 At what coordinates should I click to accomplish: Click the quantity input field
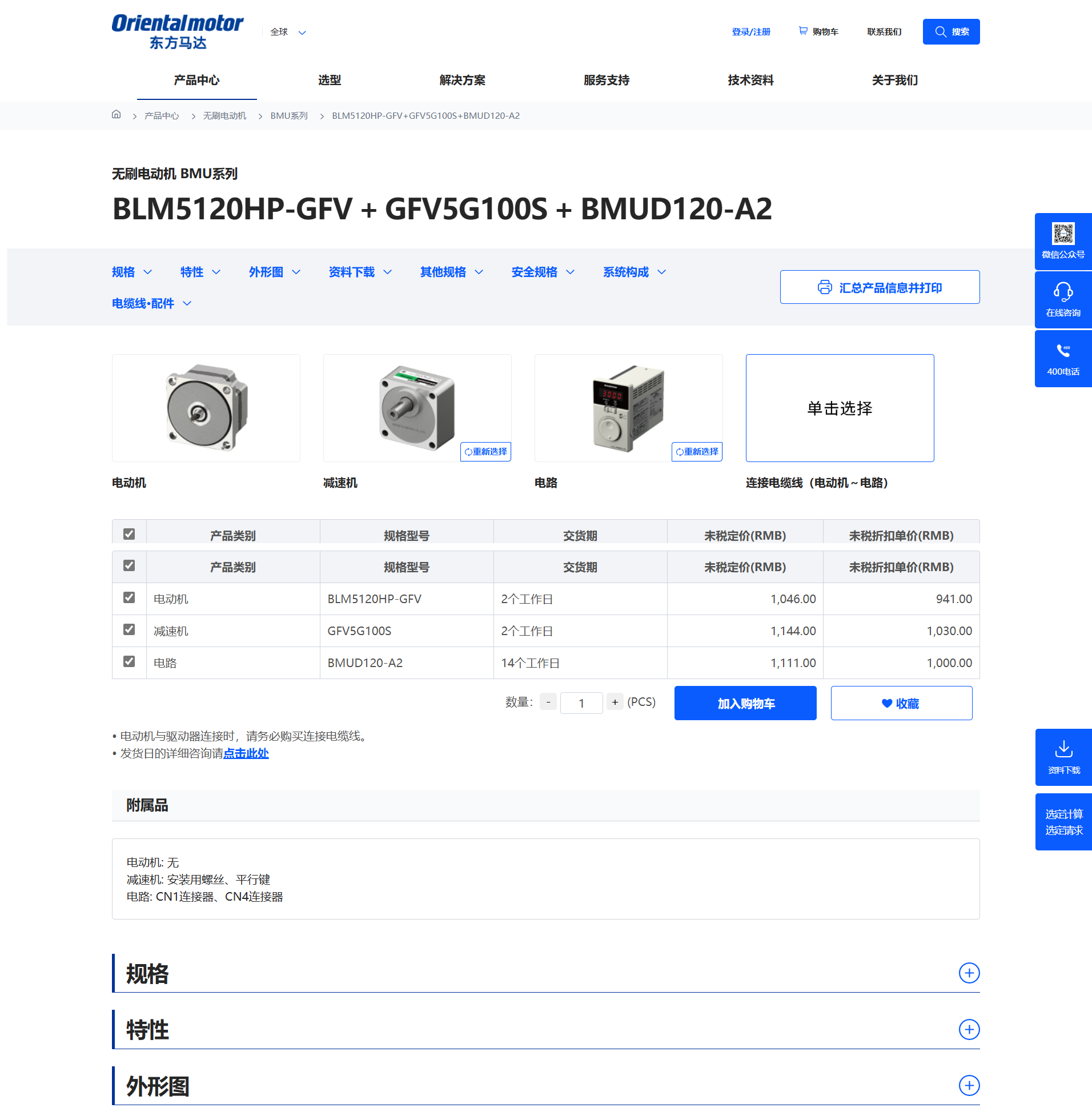[581, 701]
